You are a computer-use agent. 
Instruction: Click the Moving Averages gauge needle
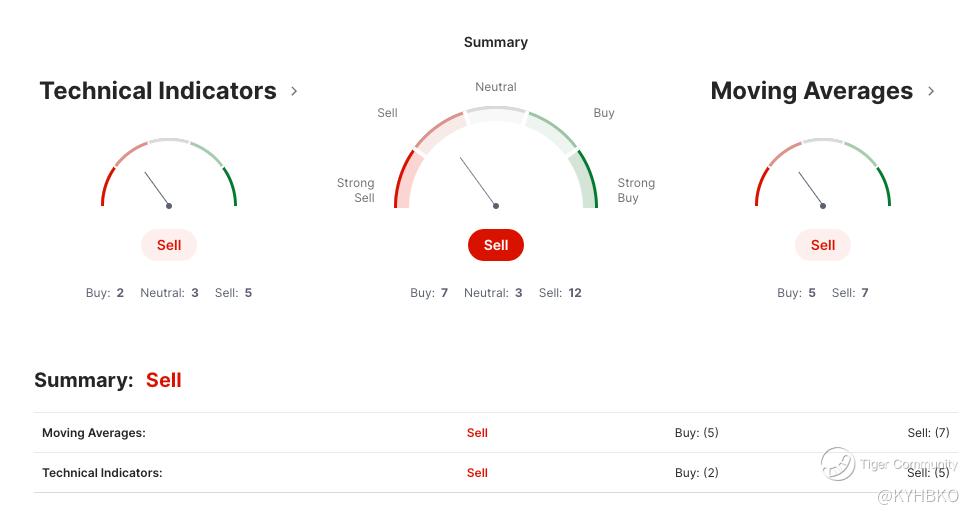click(811, 189)
